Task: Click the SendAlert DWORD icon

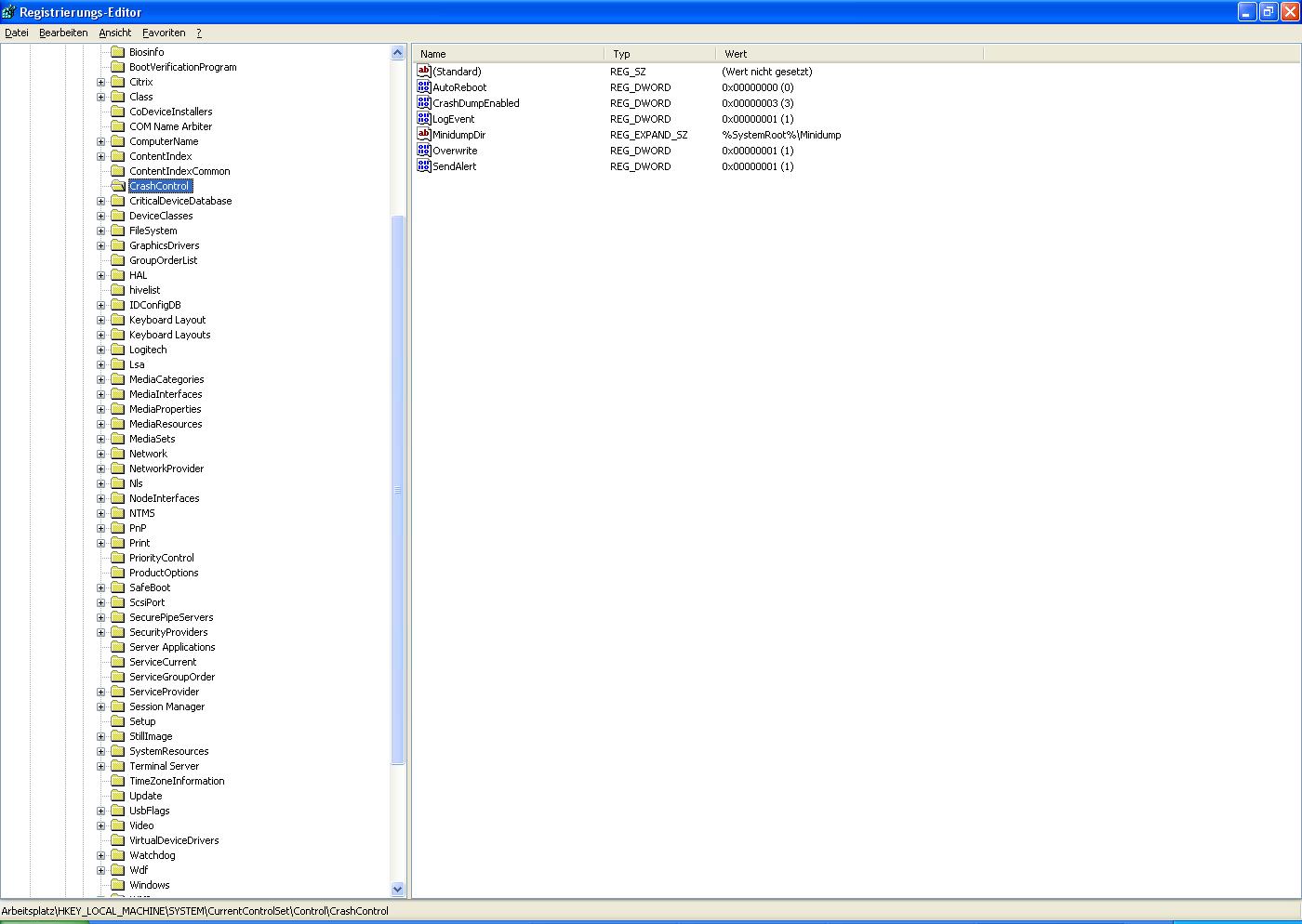Action: 424,166
